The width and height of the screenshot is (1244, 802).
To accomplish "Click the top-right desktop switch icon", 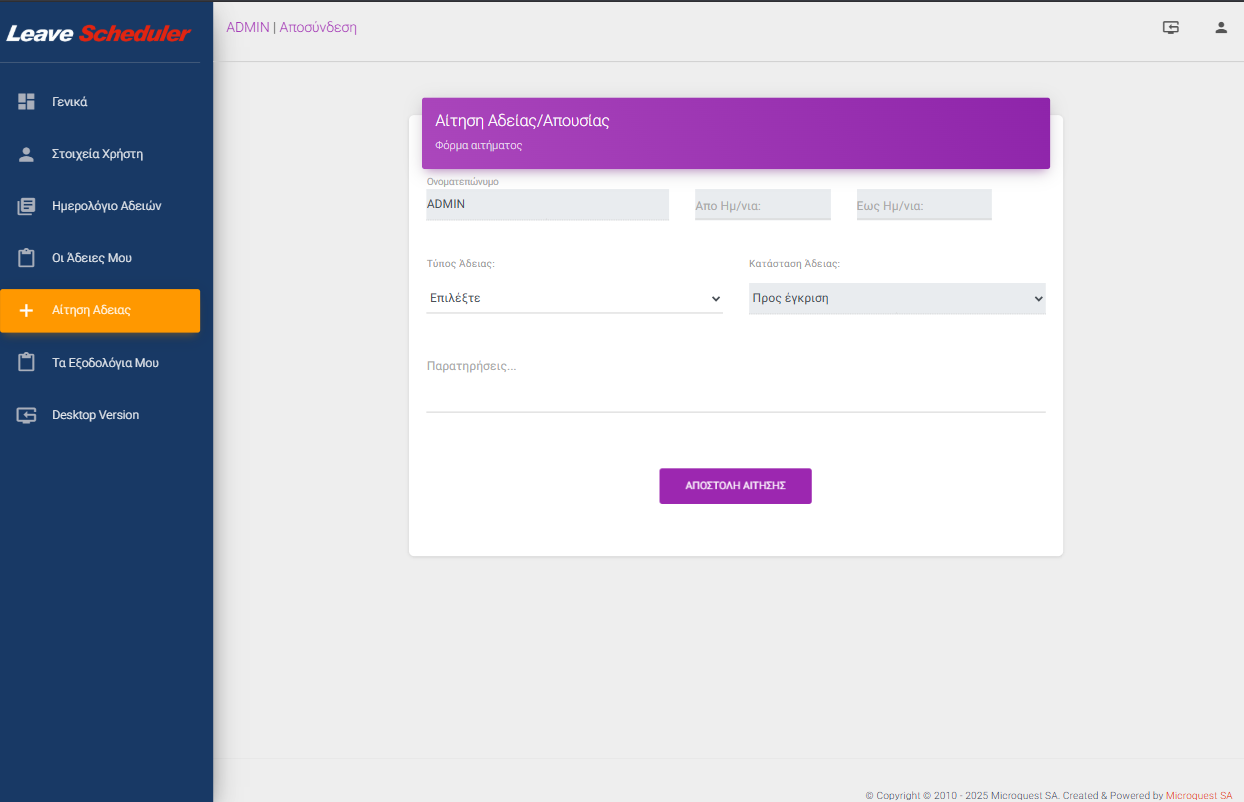I will 1171,28.
